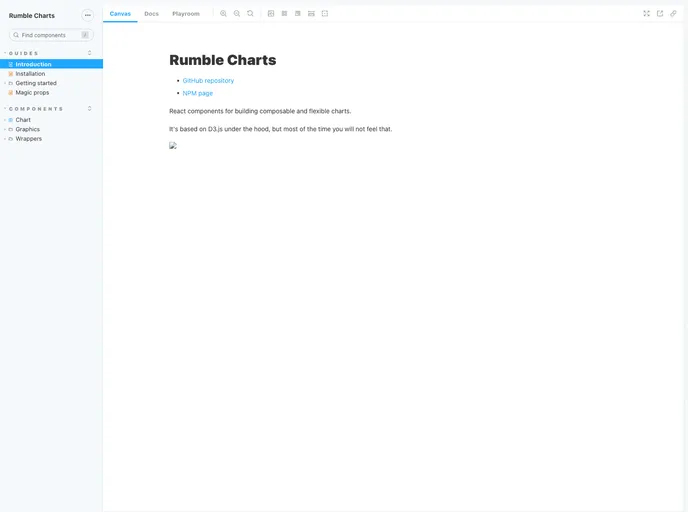Switch to the Playroom tab
Viewport: 688px width, 512px height.
coord(186,14)
